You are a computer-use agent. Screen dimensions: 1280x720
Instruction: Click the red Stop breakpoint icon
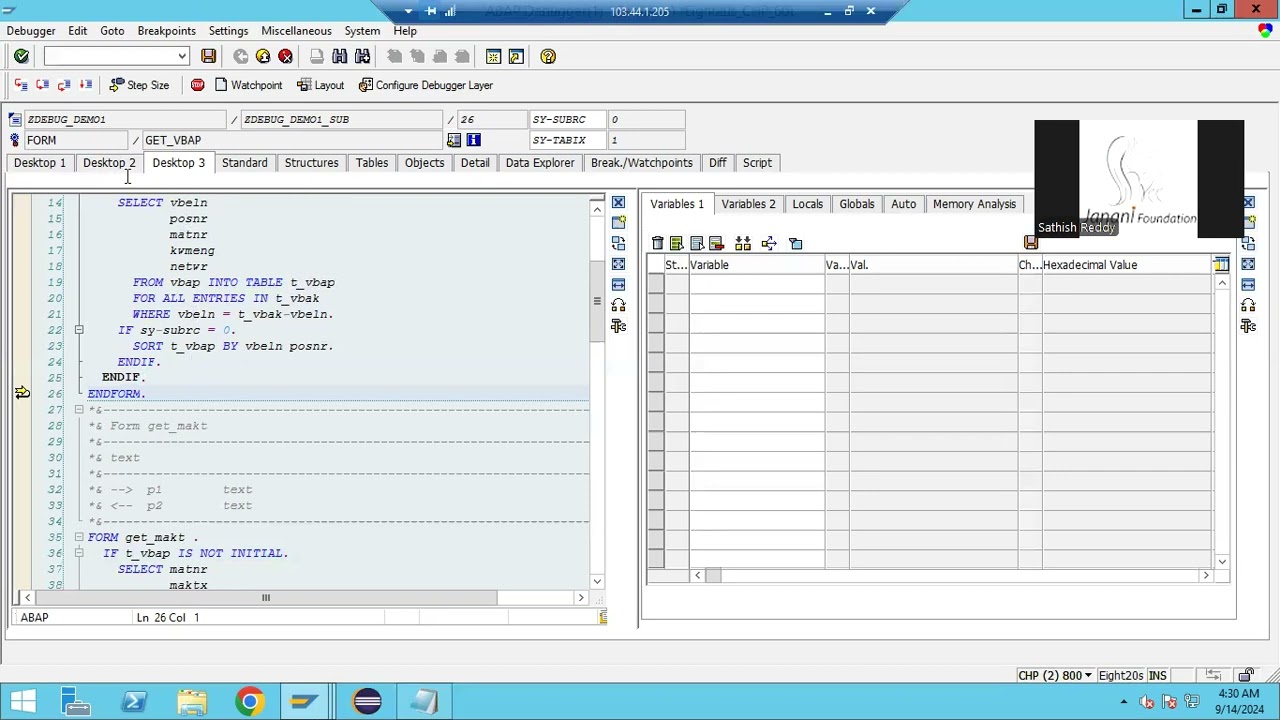tap(197, 85)
